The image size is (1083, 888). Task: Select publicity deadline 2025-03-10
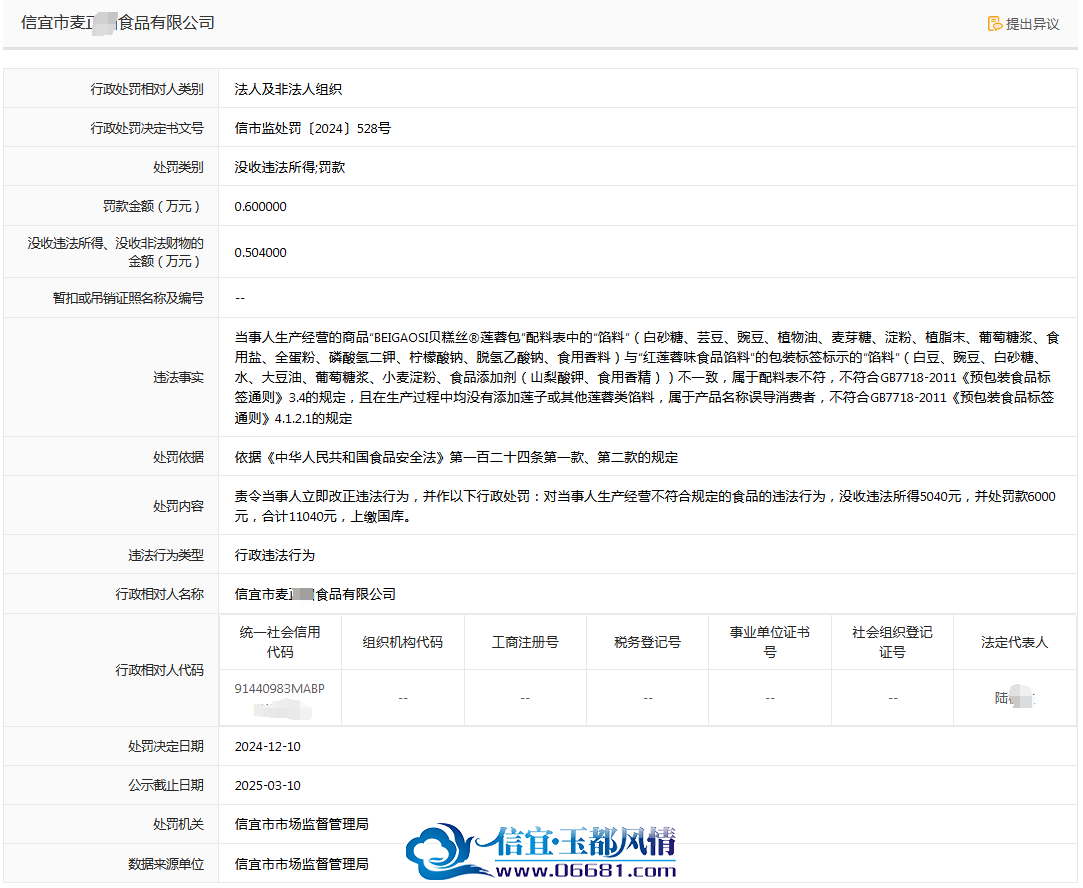tap(267, 786)
